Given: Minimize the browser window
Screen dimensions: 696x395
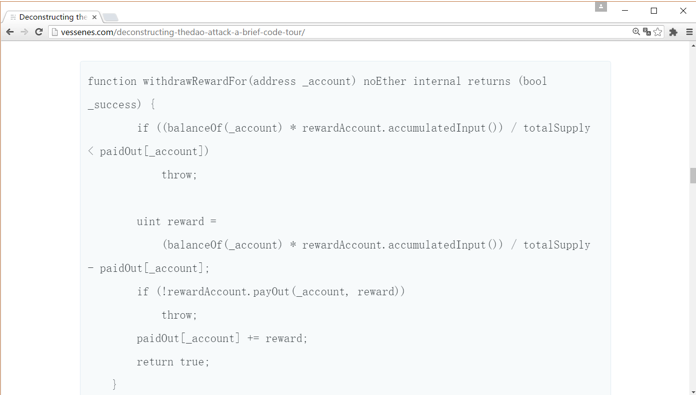Looking at the screenshot, I should tap(625, 11).
